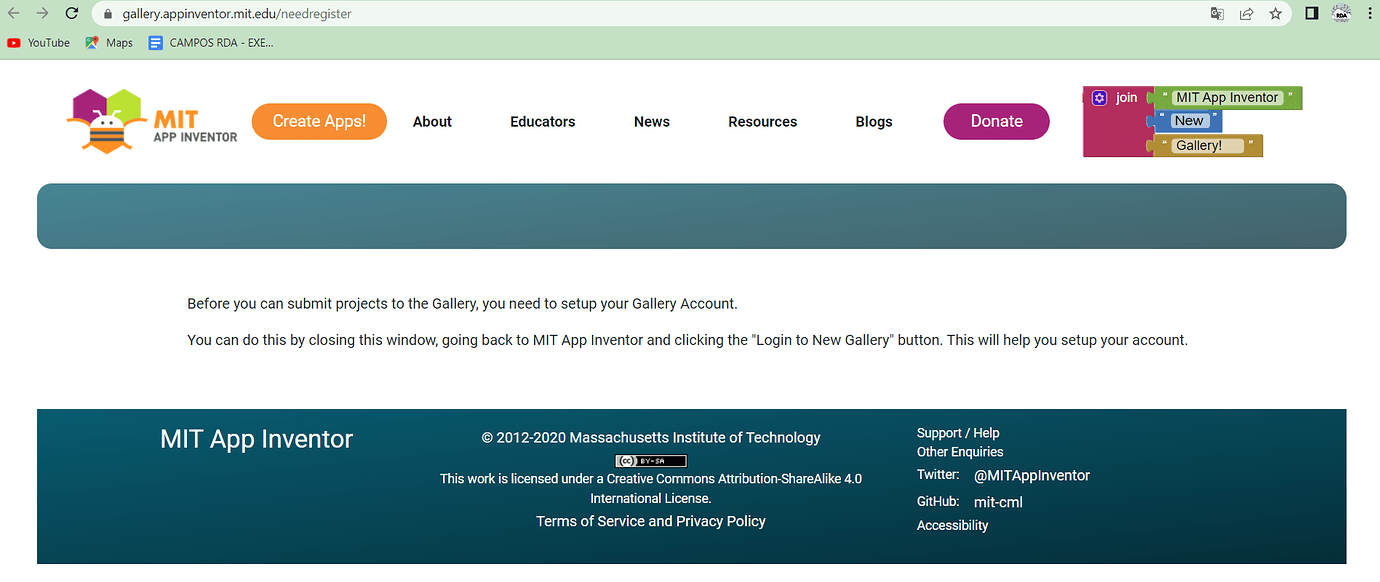Reload the page with refresh icon
Screen dimensions: 1380x582
coord(72,14)
